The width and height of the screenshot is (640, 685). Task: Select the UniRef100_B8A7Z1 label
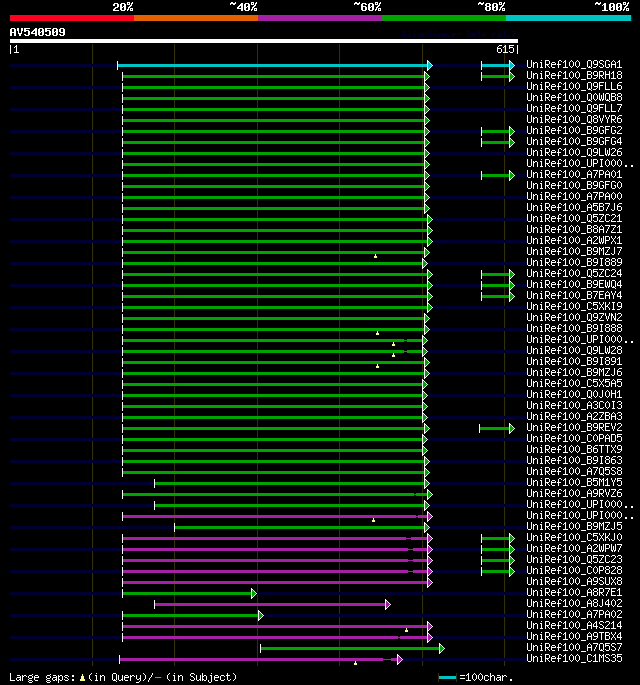pos(574,230)
